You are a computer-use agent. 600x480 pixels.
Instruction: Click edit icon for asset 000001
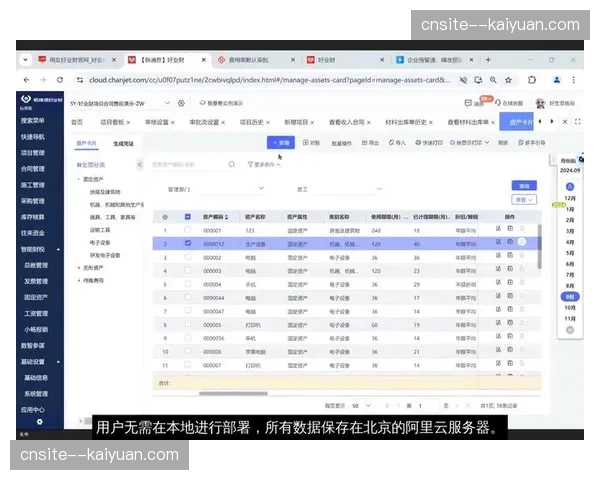[498, 229]
